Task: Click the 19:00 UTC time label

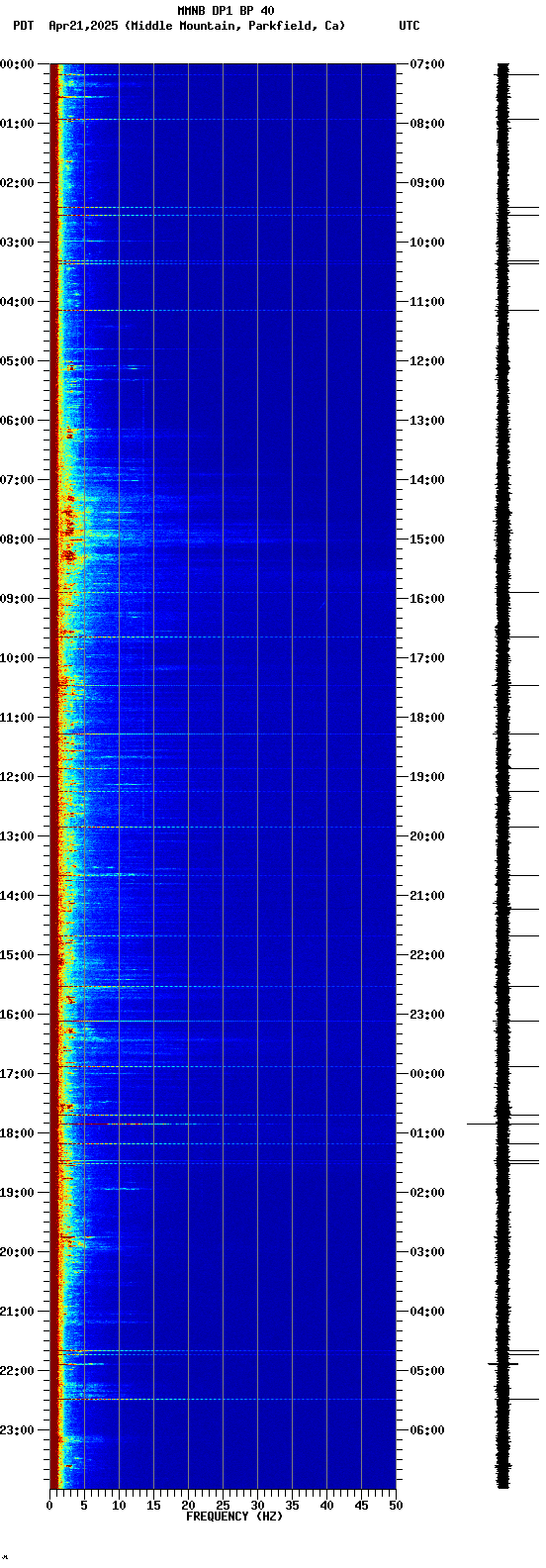Action: tap(427, 777)
